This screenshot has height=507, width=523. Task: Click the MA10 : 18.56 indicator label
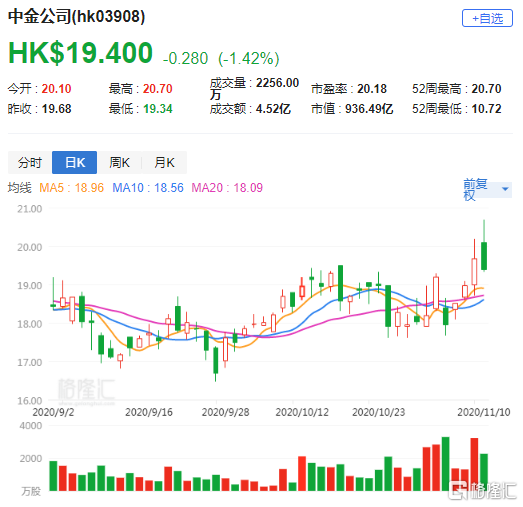click(148, 188)
